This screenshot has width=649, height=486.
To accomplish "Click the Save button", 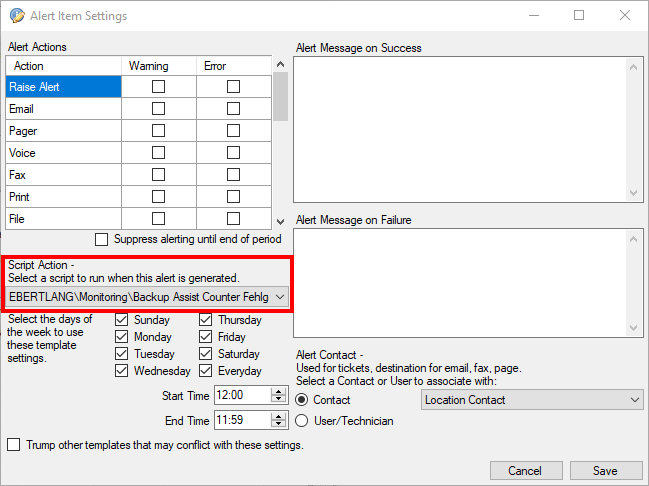I will (x=605, y=470).
